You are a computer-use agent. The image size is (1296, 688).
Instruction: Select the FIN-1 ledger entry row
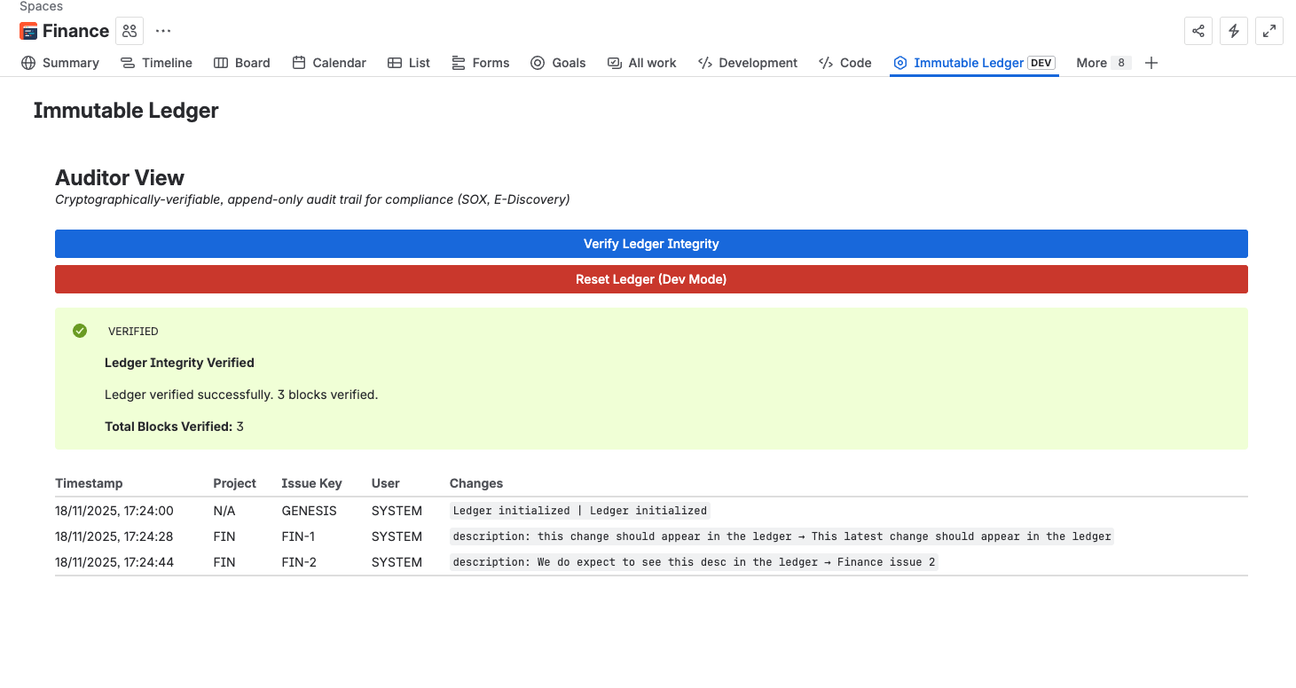[400, 536]
